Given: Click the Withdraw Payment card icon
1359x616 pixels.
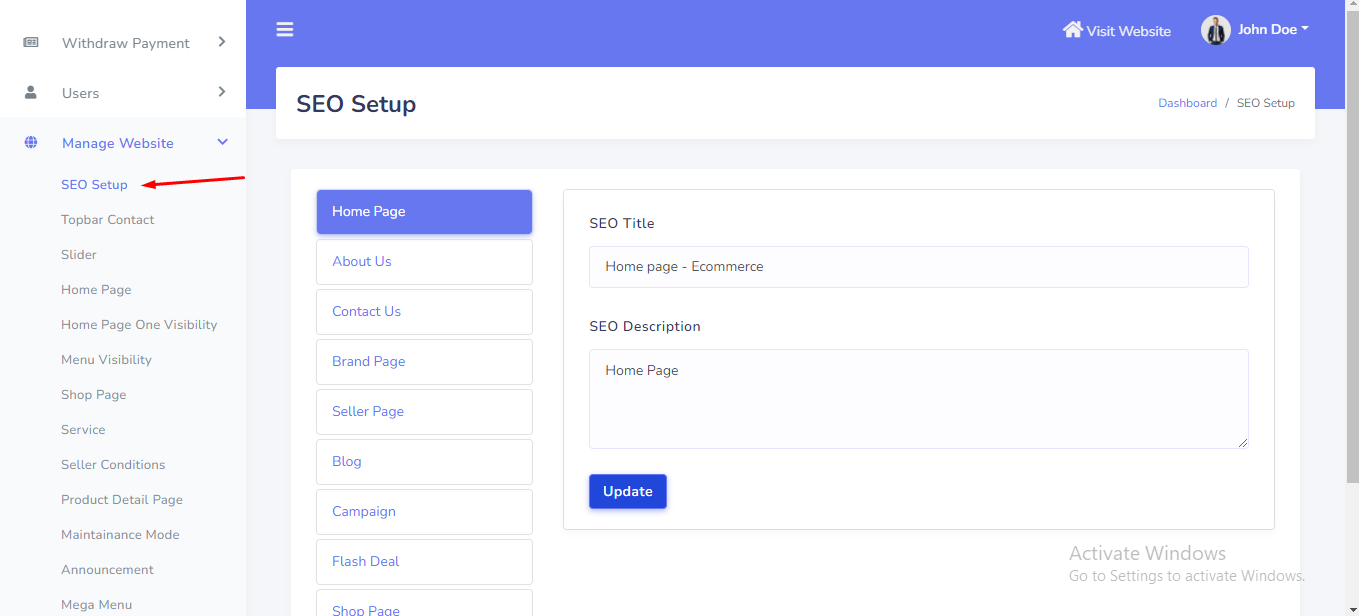Looking at the screenshot, I should (x=31, y=43).
